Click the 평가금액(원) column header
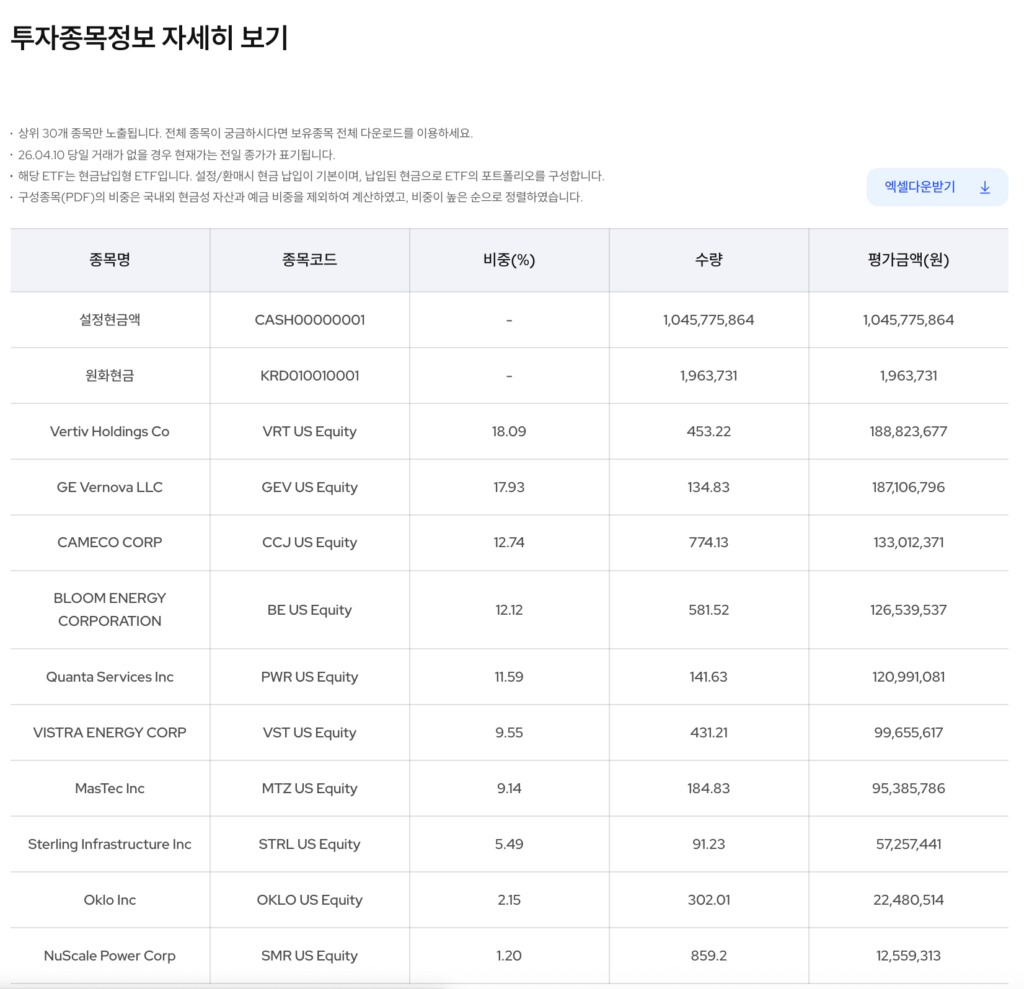Screen dimensions: 1024x989 [x=908, y=260]
